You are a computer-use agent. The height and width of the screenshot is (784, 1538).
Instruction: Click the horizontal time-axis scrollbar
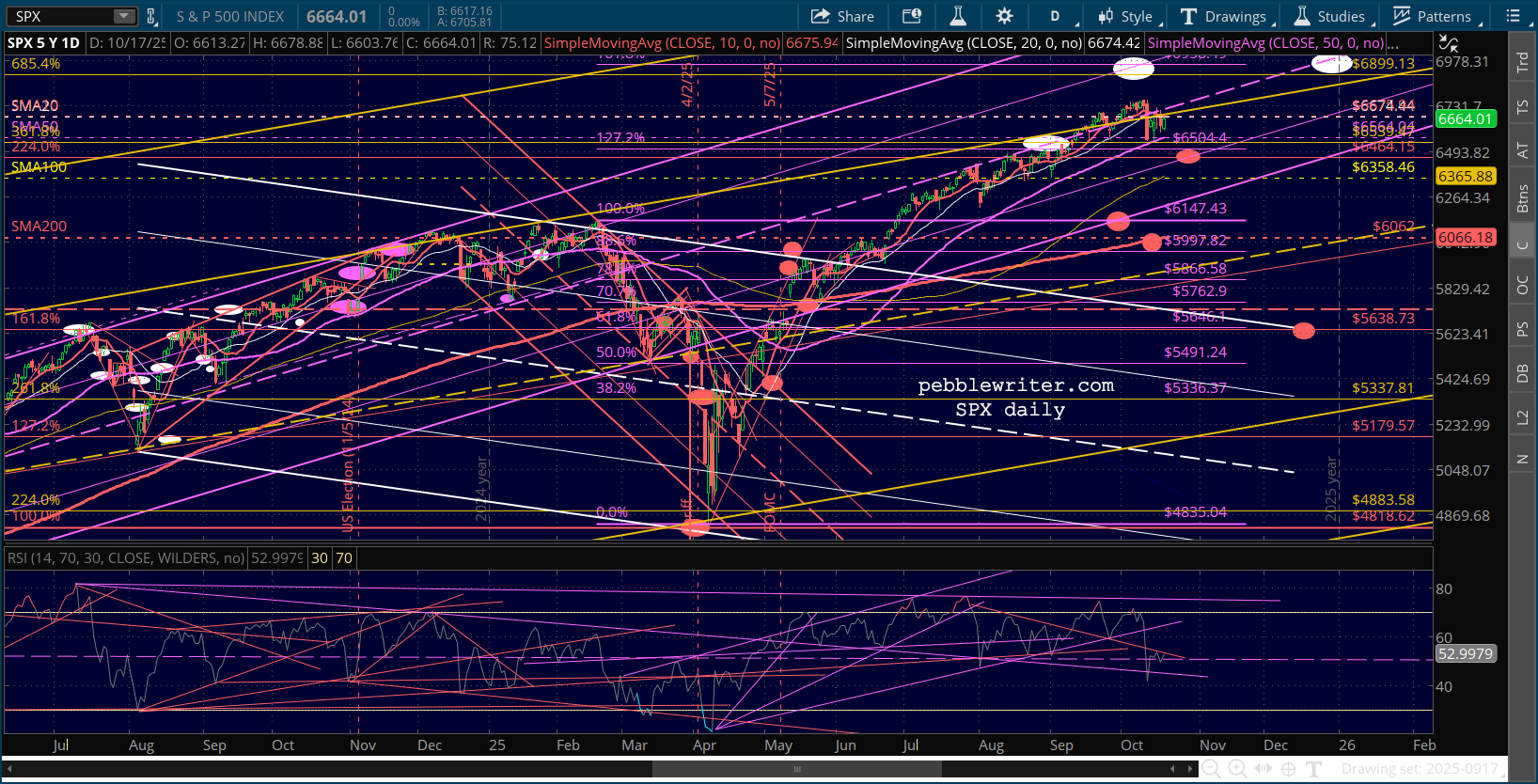click(797, 769)
